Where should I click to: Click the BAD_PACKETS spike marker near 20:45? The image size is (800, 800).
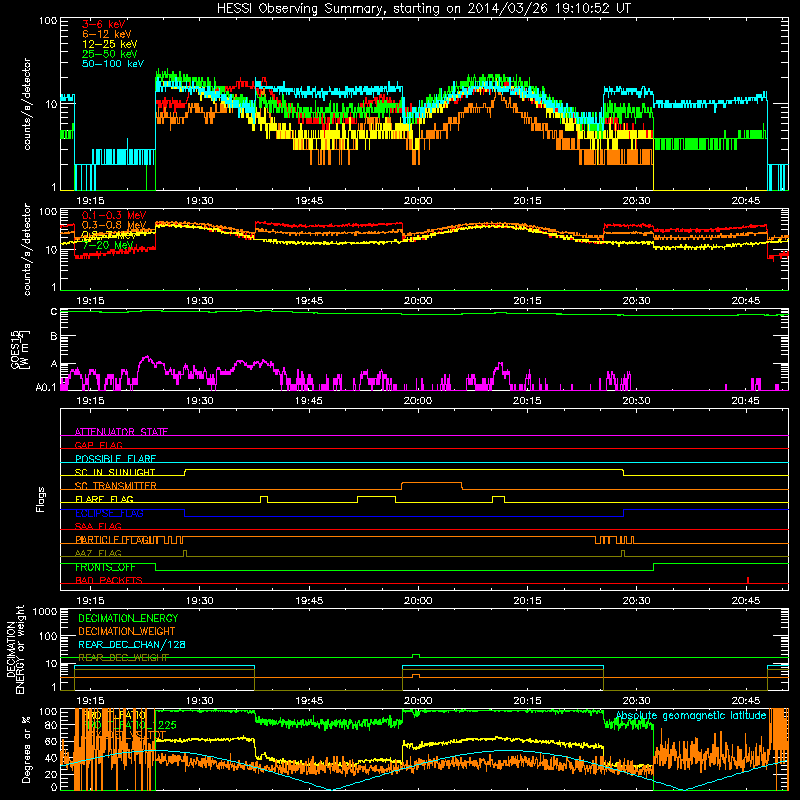pos(748,580)
